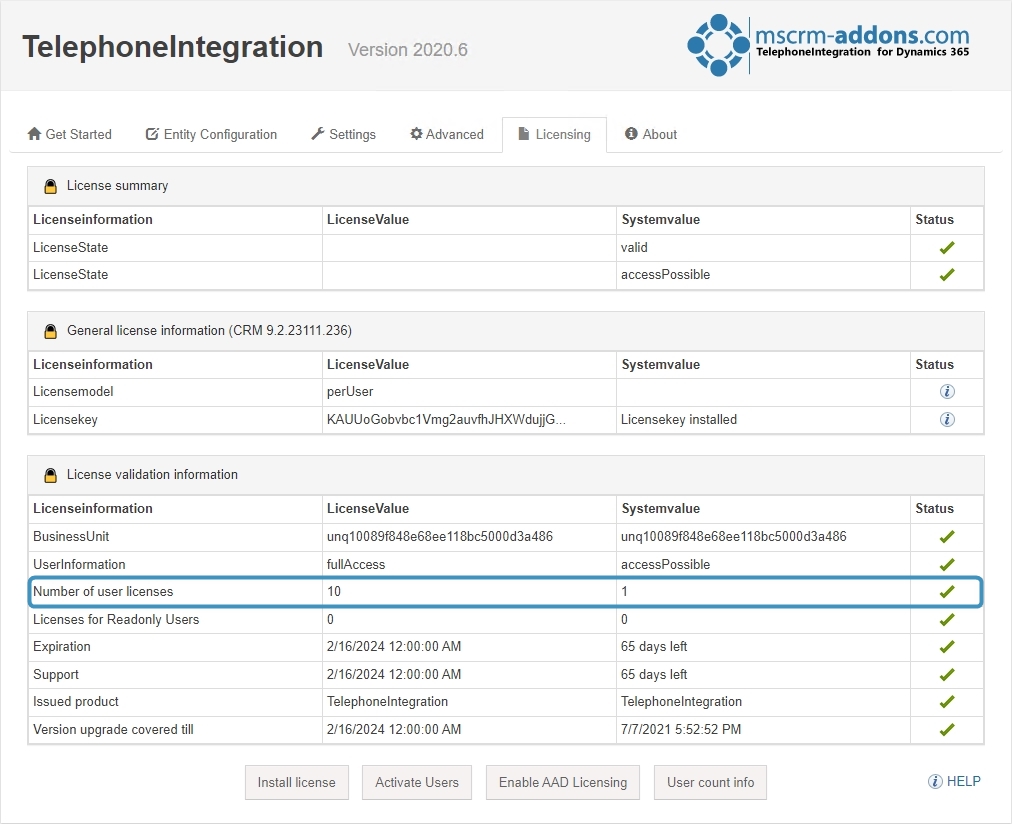Click 'General license information (CRM 9.2.23111.236)' heading

(x=209, y=331)
